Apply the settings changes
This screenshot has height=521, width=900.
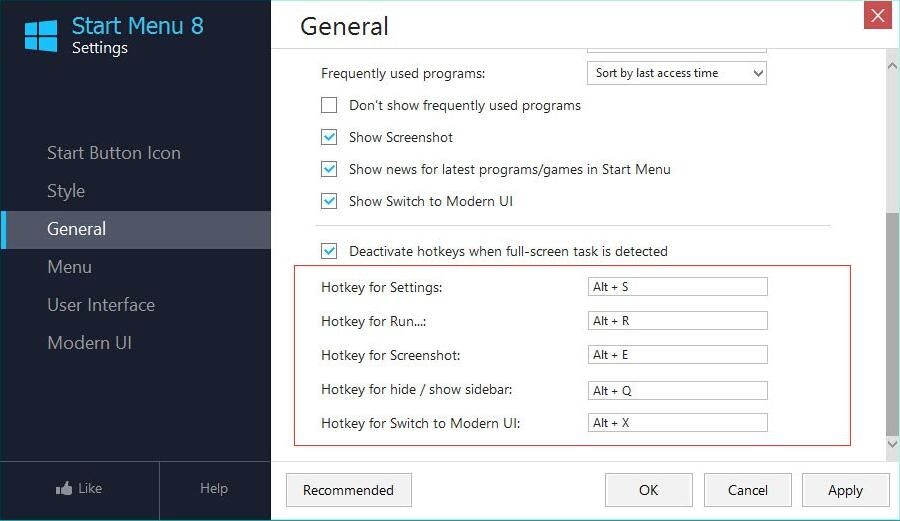[x=845, y=490]
